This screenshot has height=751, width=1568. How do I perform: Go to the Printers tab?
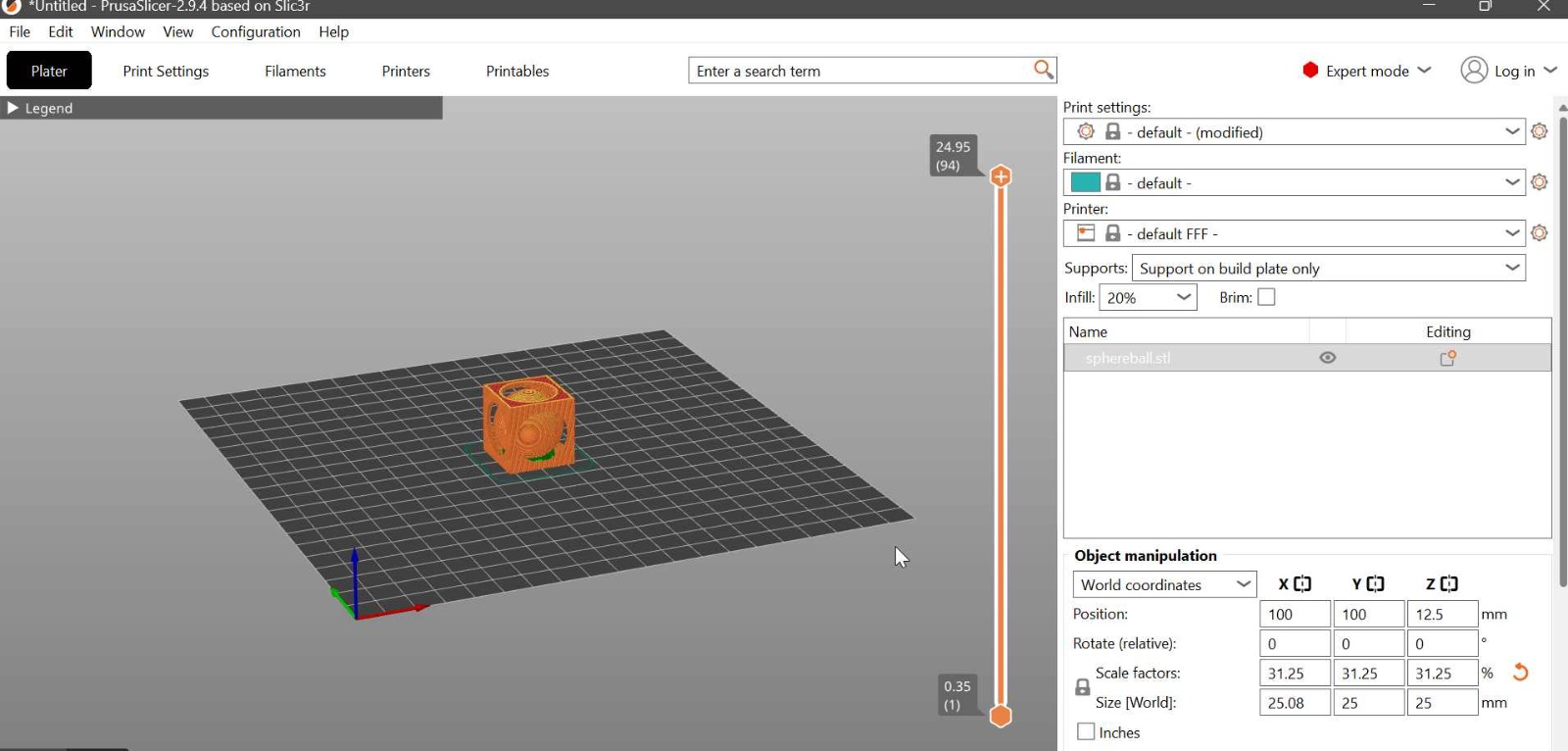click(406, 71)
